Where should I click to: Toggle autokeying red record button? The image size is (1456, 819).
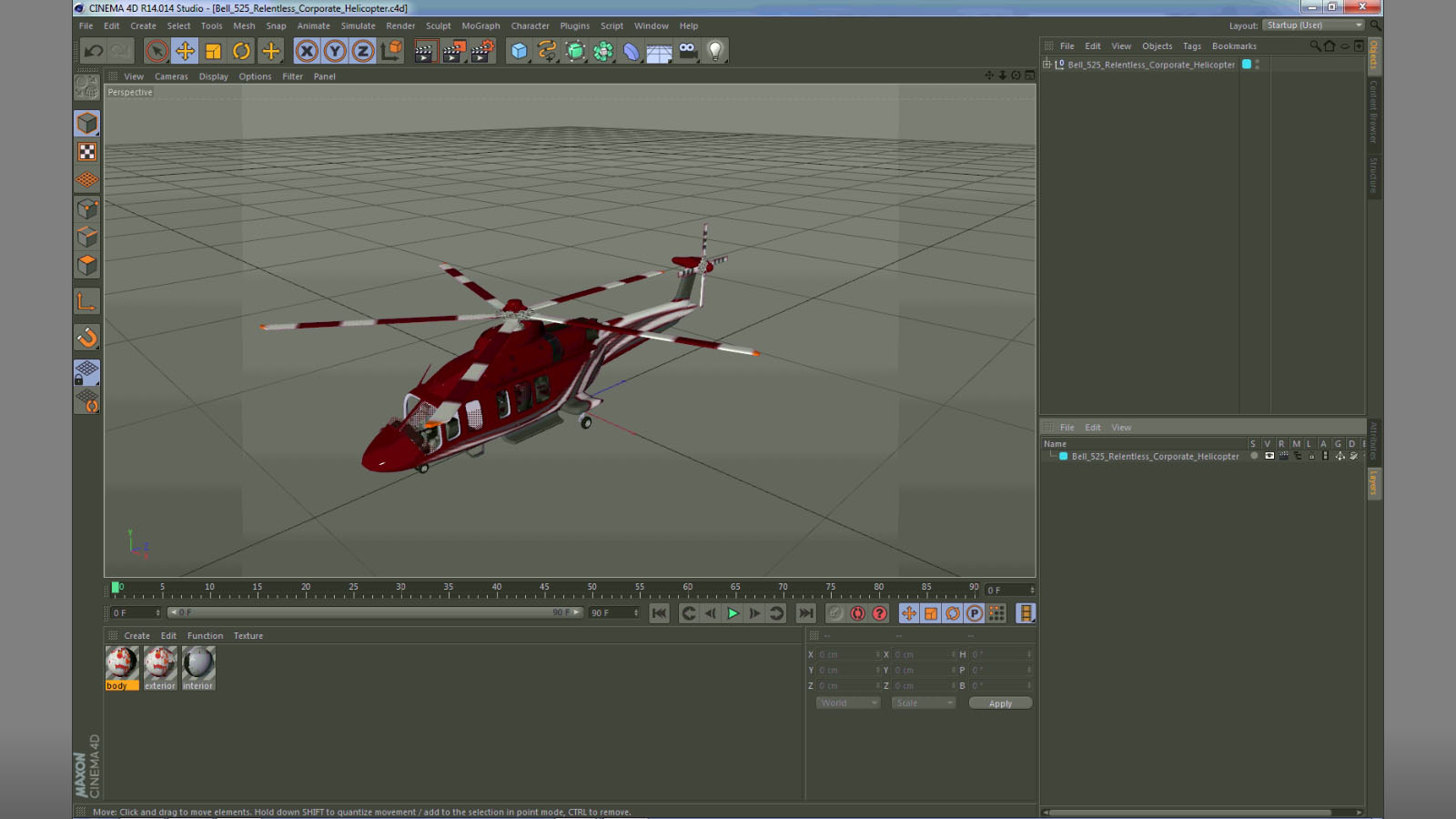pyautogui.click(x=857, y=613)
